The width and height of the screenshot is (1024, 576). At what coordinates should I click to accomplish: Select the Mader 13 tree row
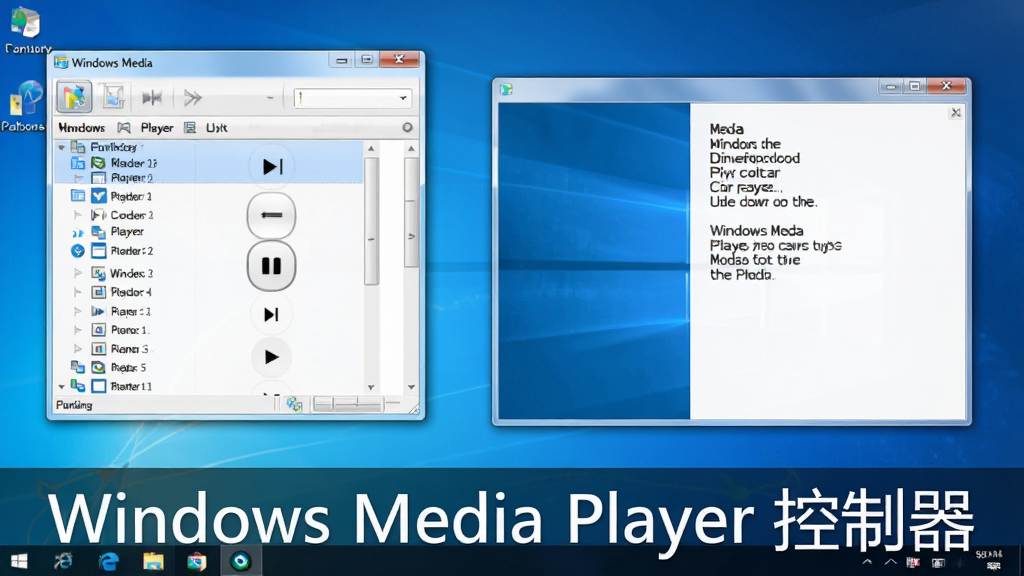pyautogui.click(x=209, y=163)
